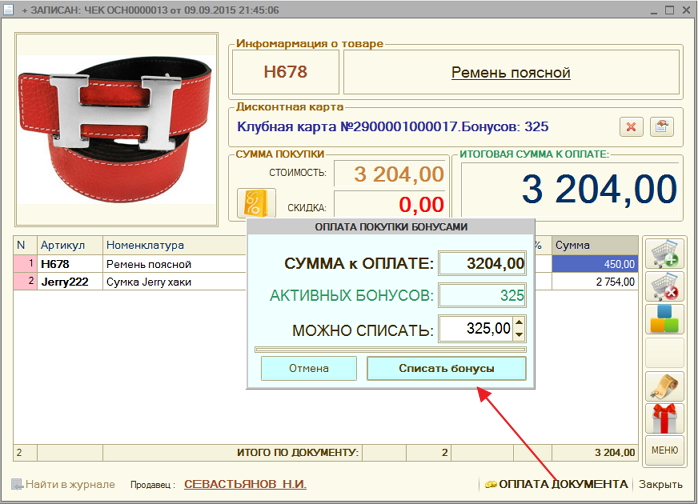
Task: Open the МЕНЮ button
Action: click(664, 451)
